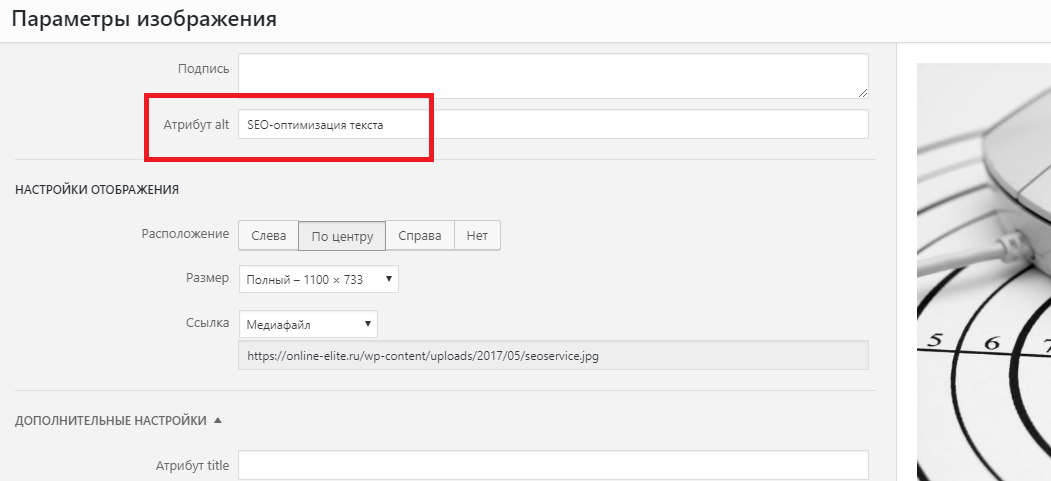Select По центру alignment option

(342, 236)
